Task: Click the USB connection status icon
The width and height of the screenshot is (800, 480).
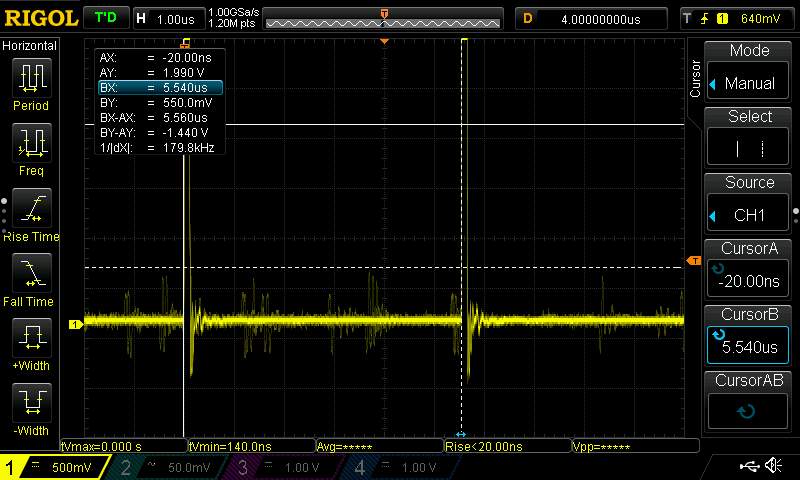Action: point(751,466)
